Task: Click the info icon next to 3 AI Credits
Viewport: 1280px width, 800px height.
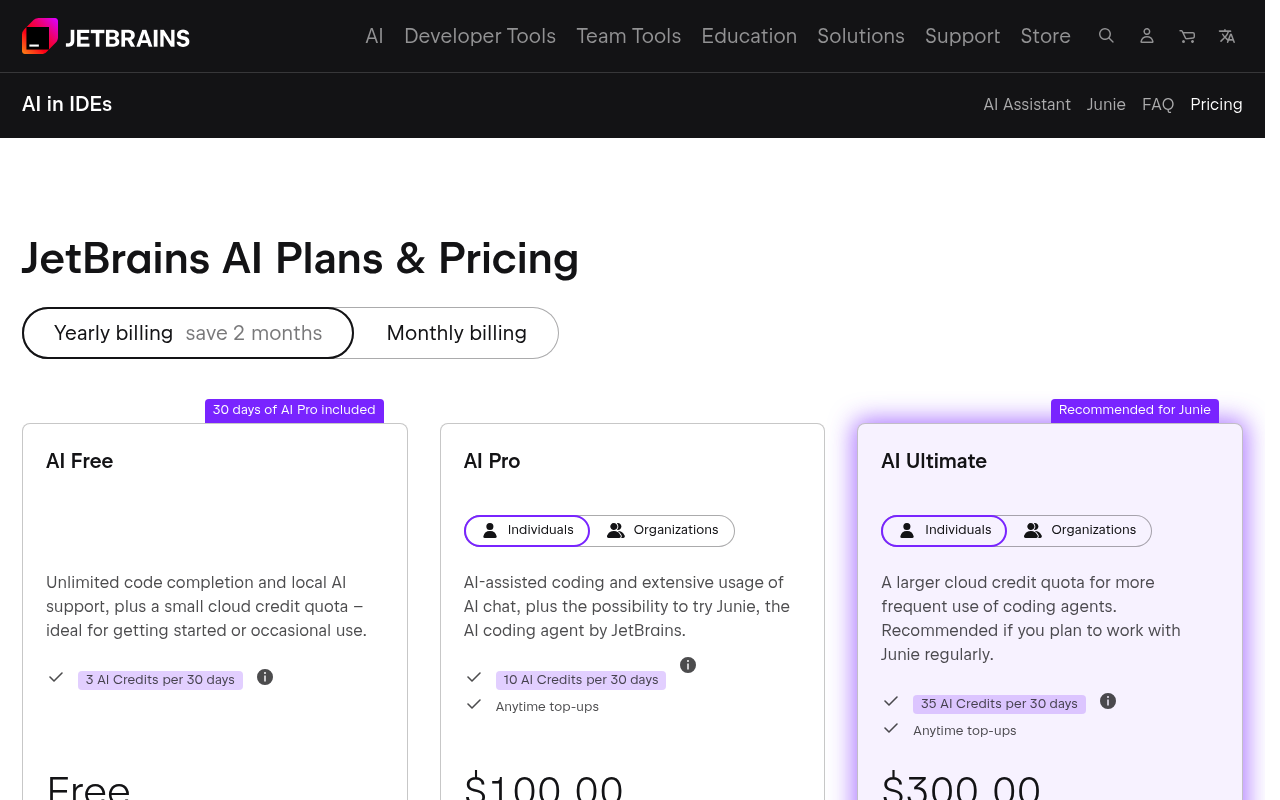Action: 264,677
